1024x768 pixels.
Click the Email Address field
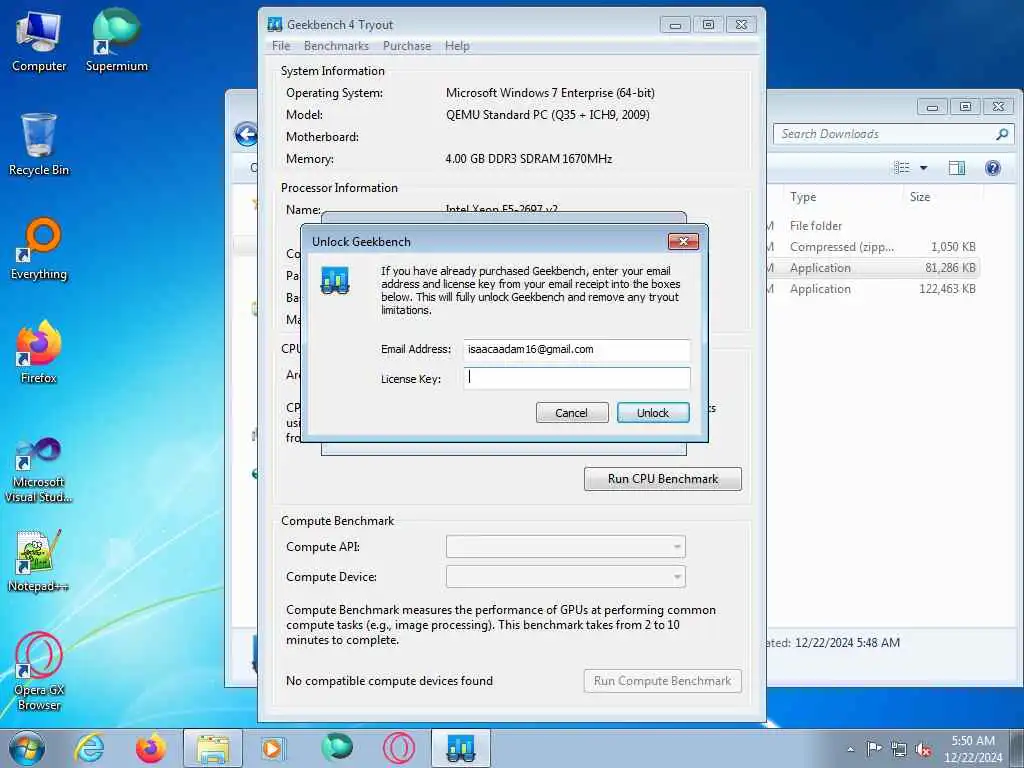tap(577, 349)
